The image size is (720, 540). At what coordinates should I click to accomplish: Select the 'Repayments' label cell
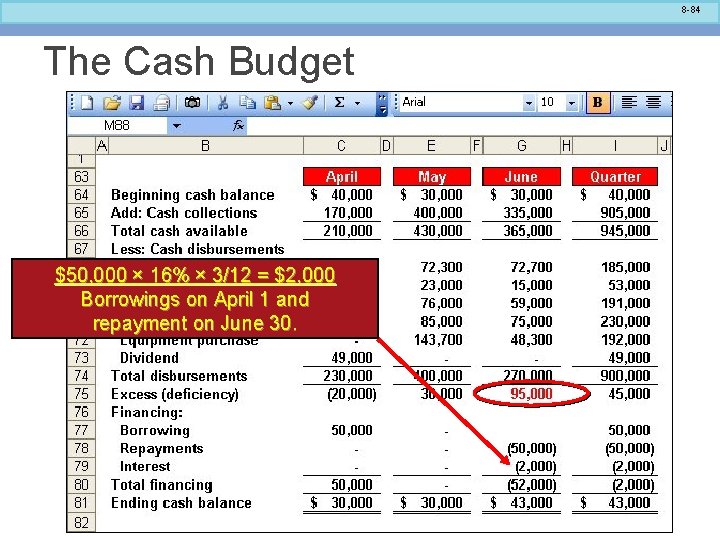point(161,448)
